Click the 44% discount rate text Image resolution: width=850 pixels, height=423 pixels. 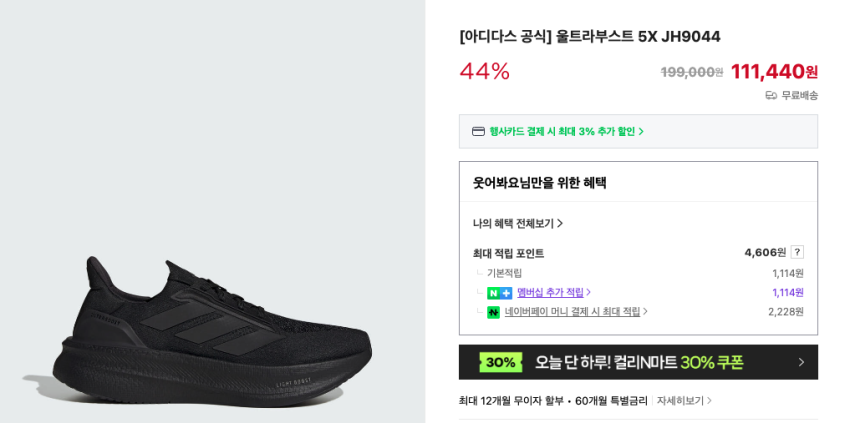tap(485, 71)
